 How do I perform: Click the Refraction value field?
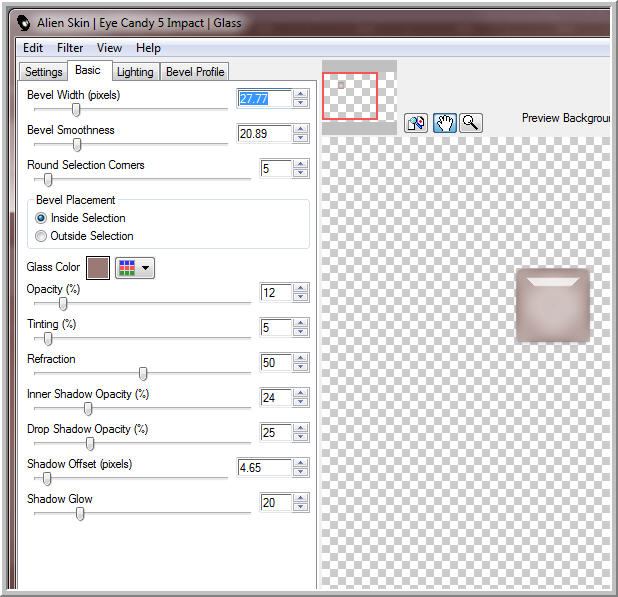[x=276, y=363]
